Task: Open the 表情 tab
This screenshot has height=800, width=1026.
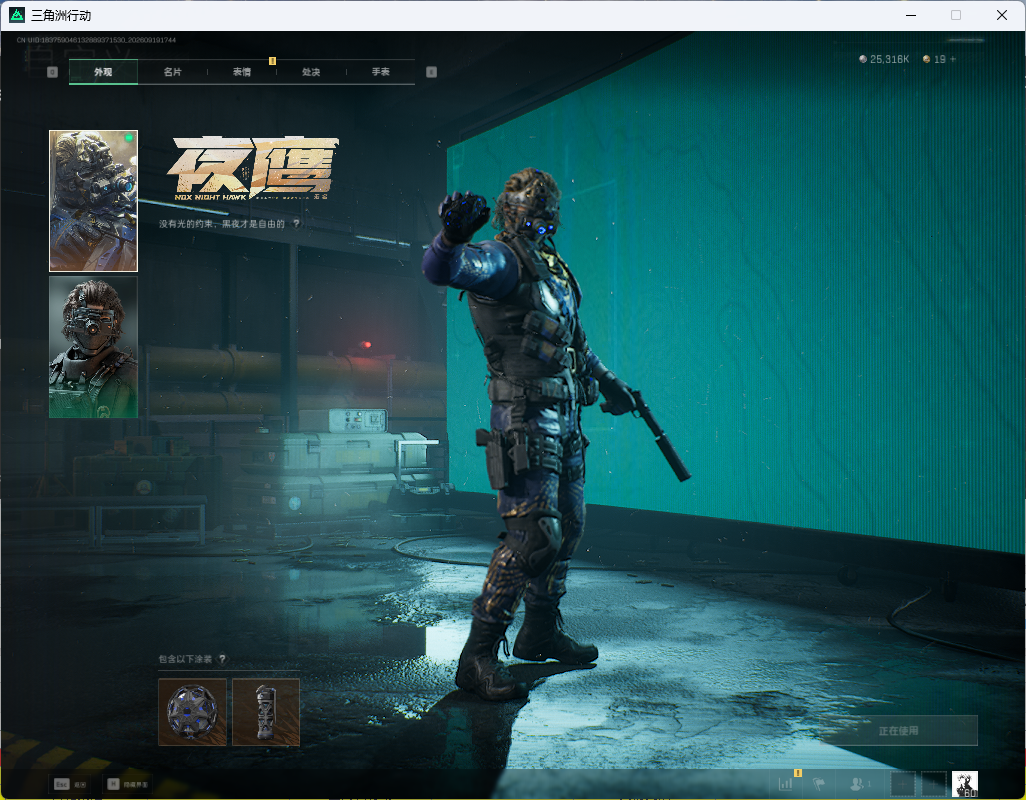Action: [x=242, y=72]
